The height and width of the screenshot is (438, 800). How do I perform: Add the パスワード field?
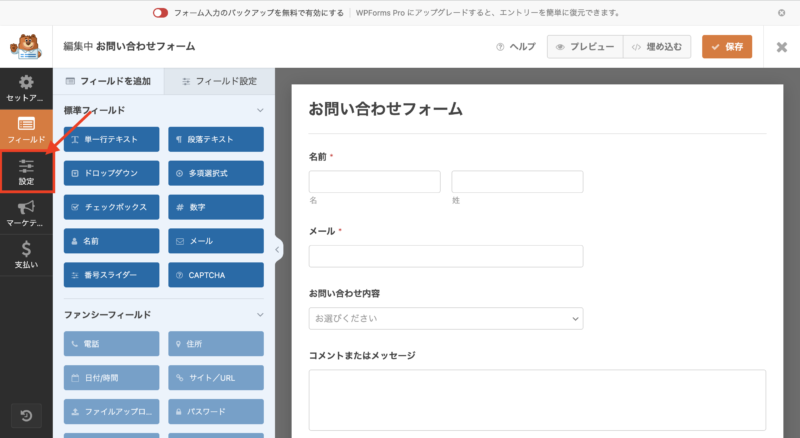click(216, 411)
